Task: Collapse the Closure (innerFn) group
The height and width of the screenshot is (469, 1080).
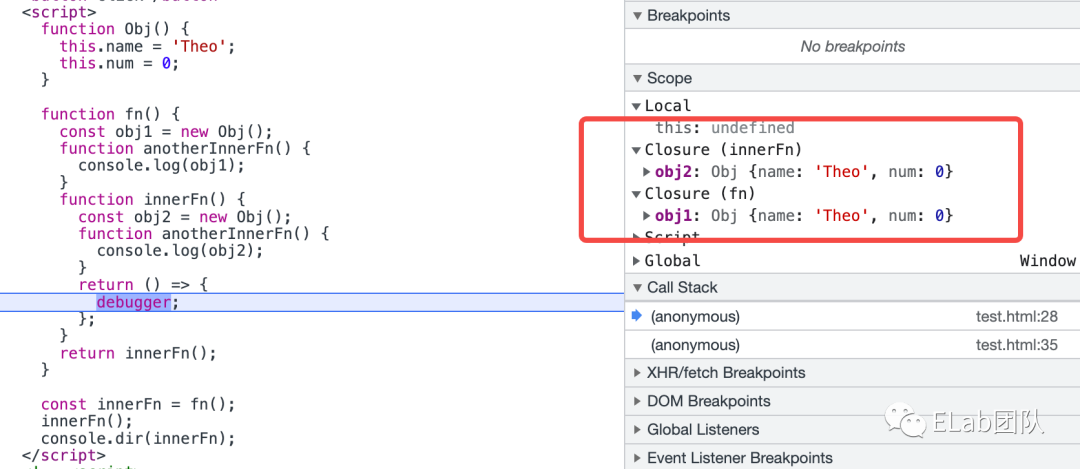Action: pos(636,149)
